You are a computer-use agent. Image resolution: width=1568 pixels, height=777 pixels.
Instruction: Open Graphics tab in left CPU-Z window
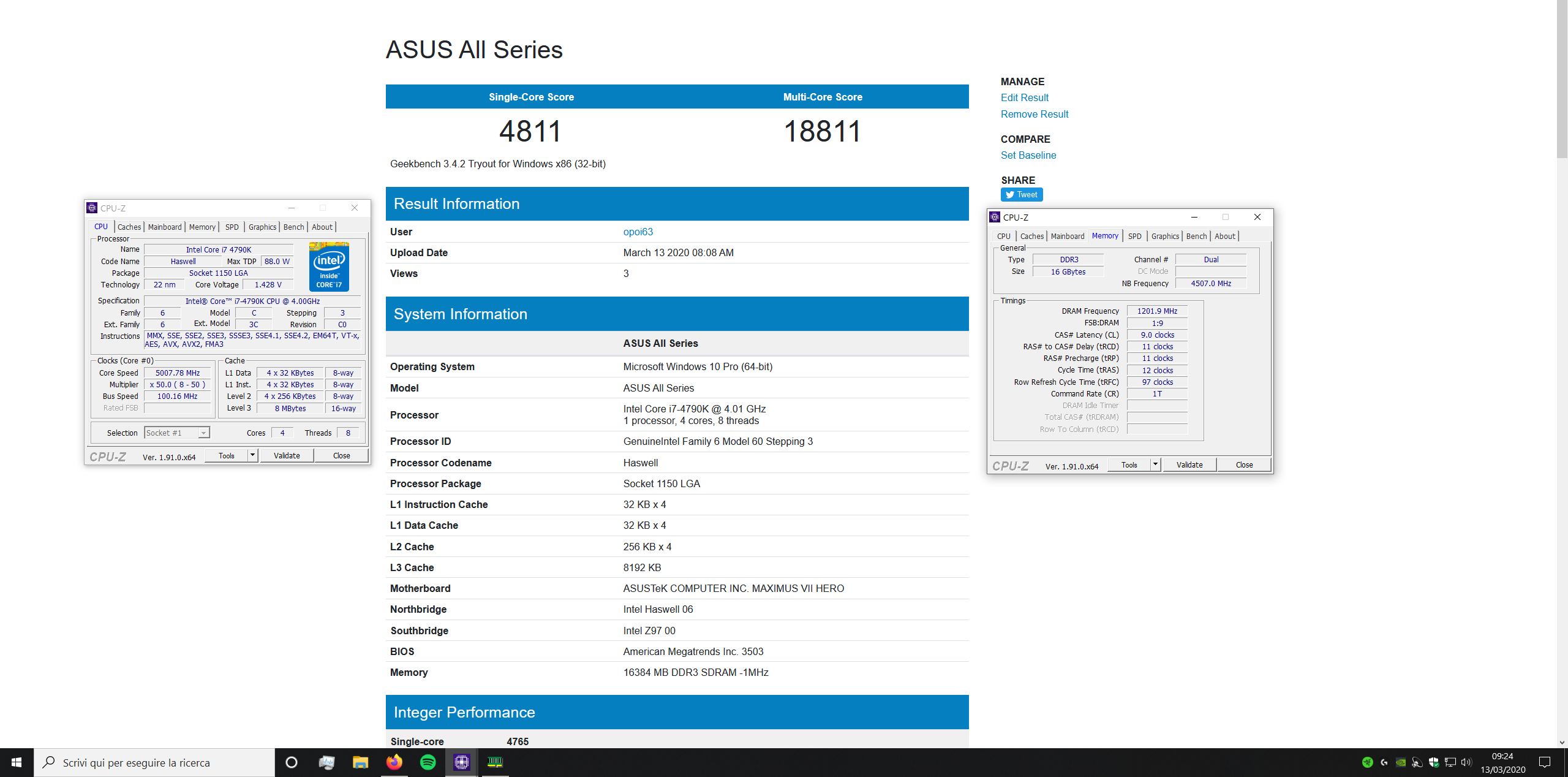coord(263,227)
